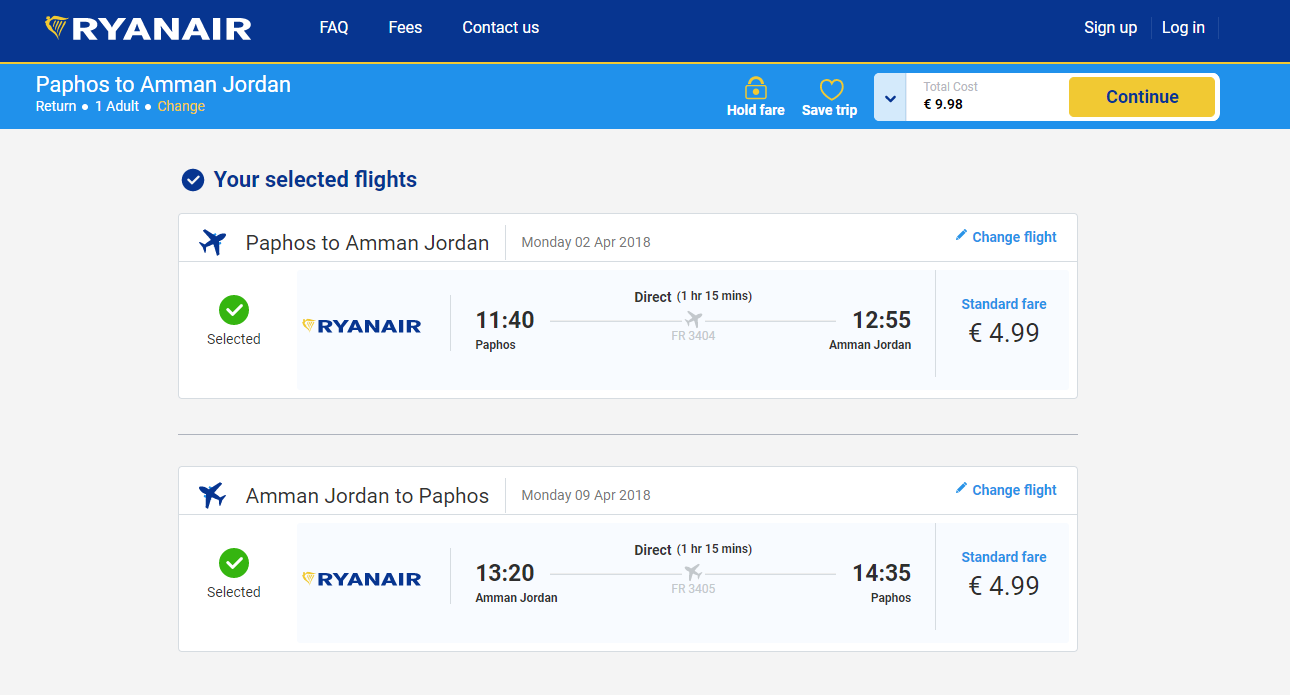Click the orange Change link under route
This screenshot has width=1290, height=695.
181,107
